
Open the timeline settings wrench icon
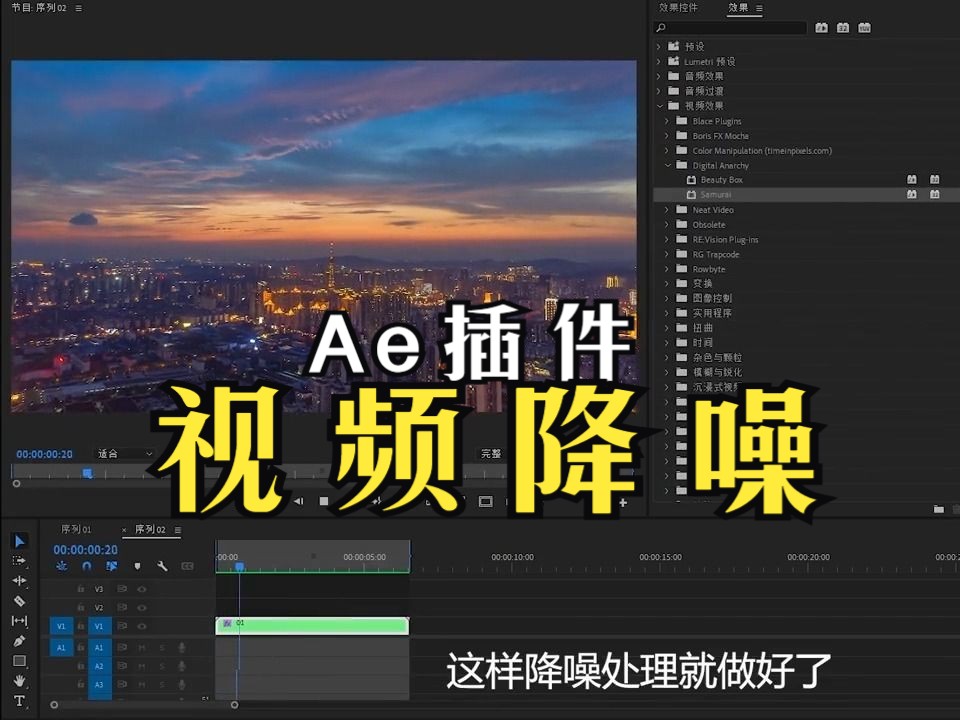[x=163, y=566]
